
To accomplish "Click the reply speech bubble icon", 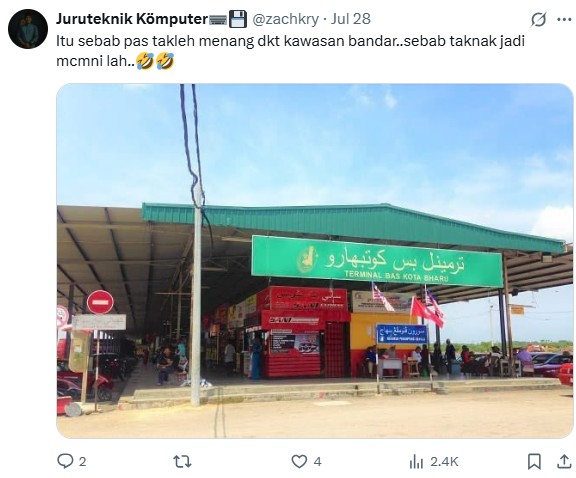I will [x=65, y=461].
